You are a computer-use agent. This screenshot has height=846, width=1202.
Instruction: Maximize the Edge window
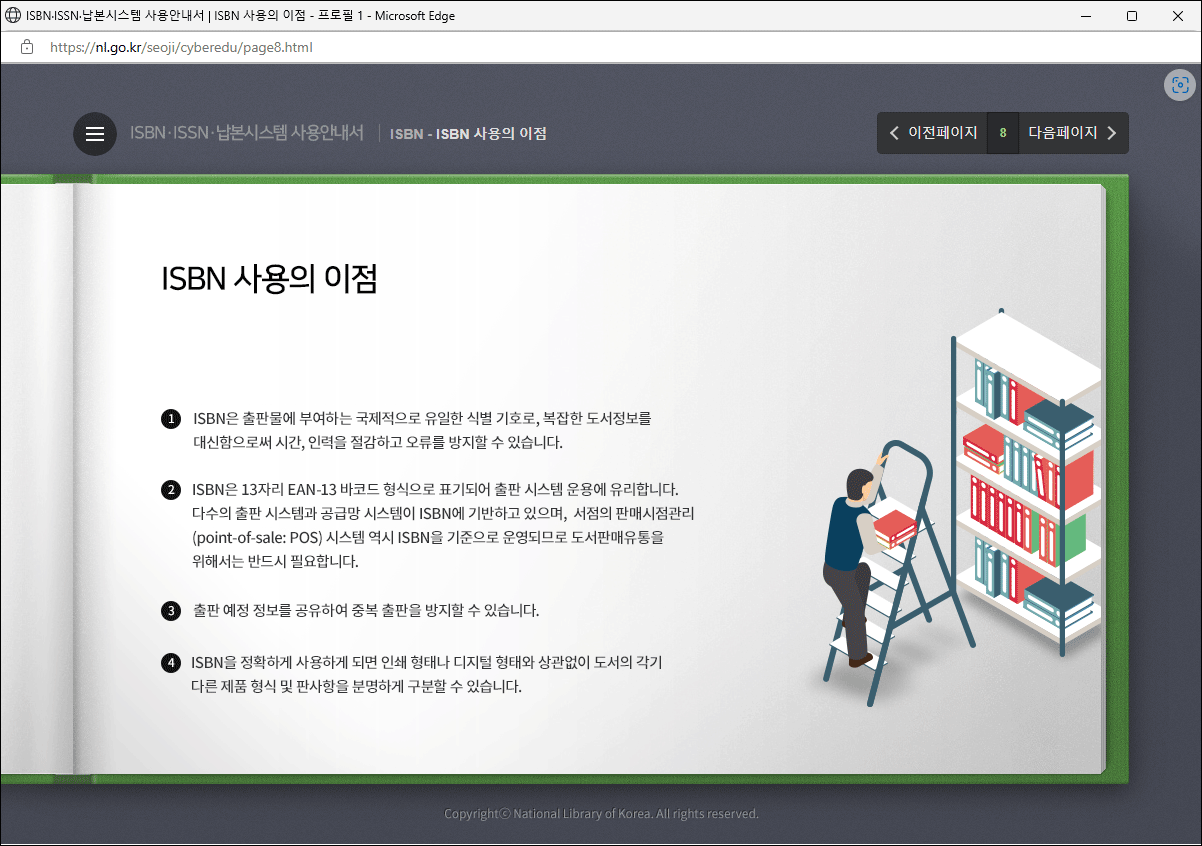pyautogui.click(x=1132, y=16)
